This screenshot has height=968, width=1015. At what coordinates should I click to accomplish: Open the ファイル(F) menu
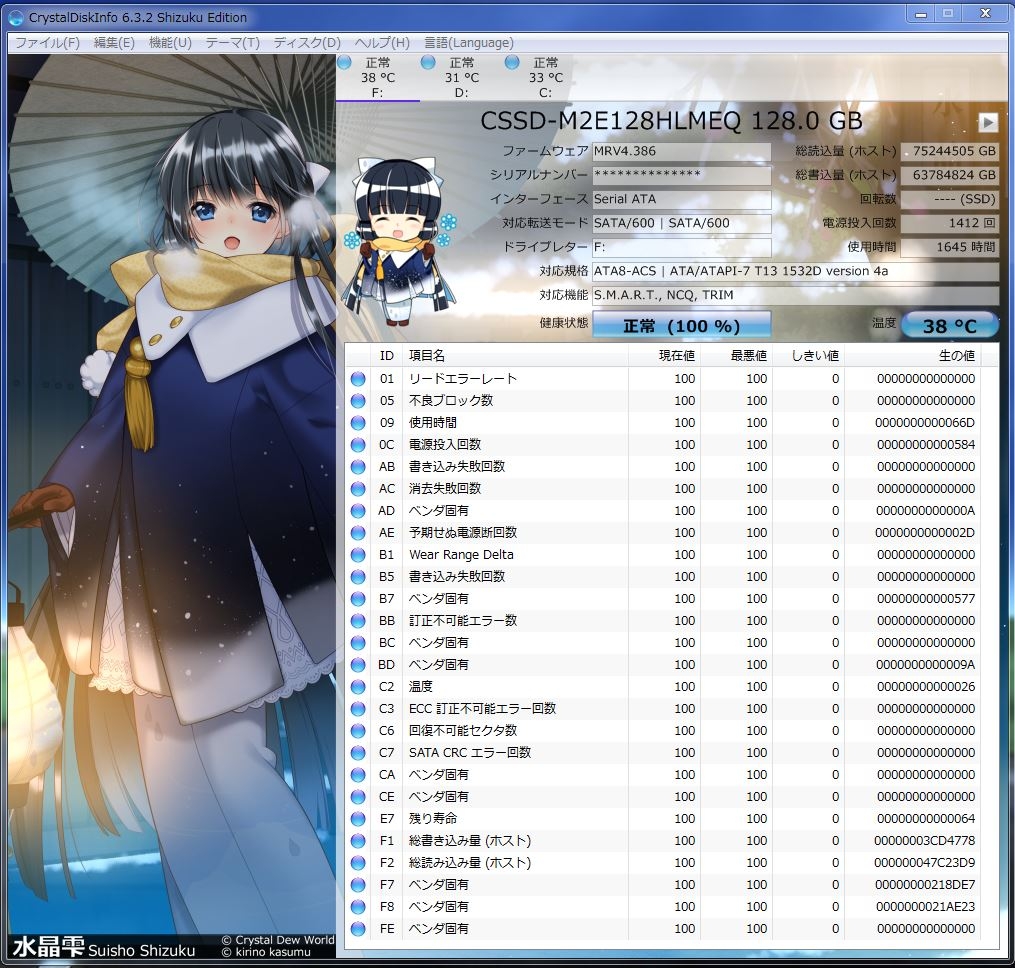tap(47, 43)
